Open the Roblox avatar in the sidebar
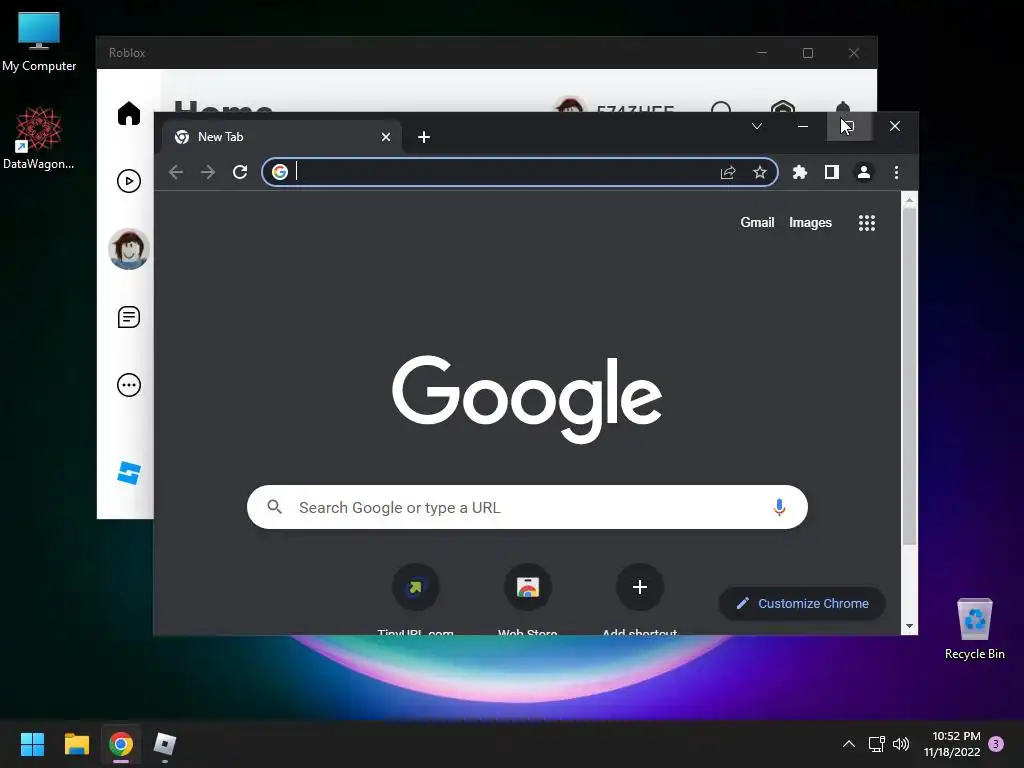This screenshot has width=1024, height=768. (129, 249)
